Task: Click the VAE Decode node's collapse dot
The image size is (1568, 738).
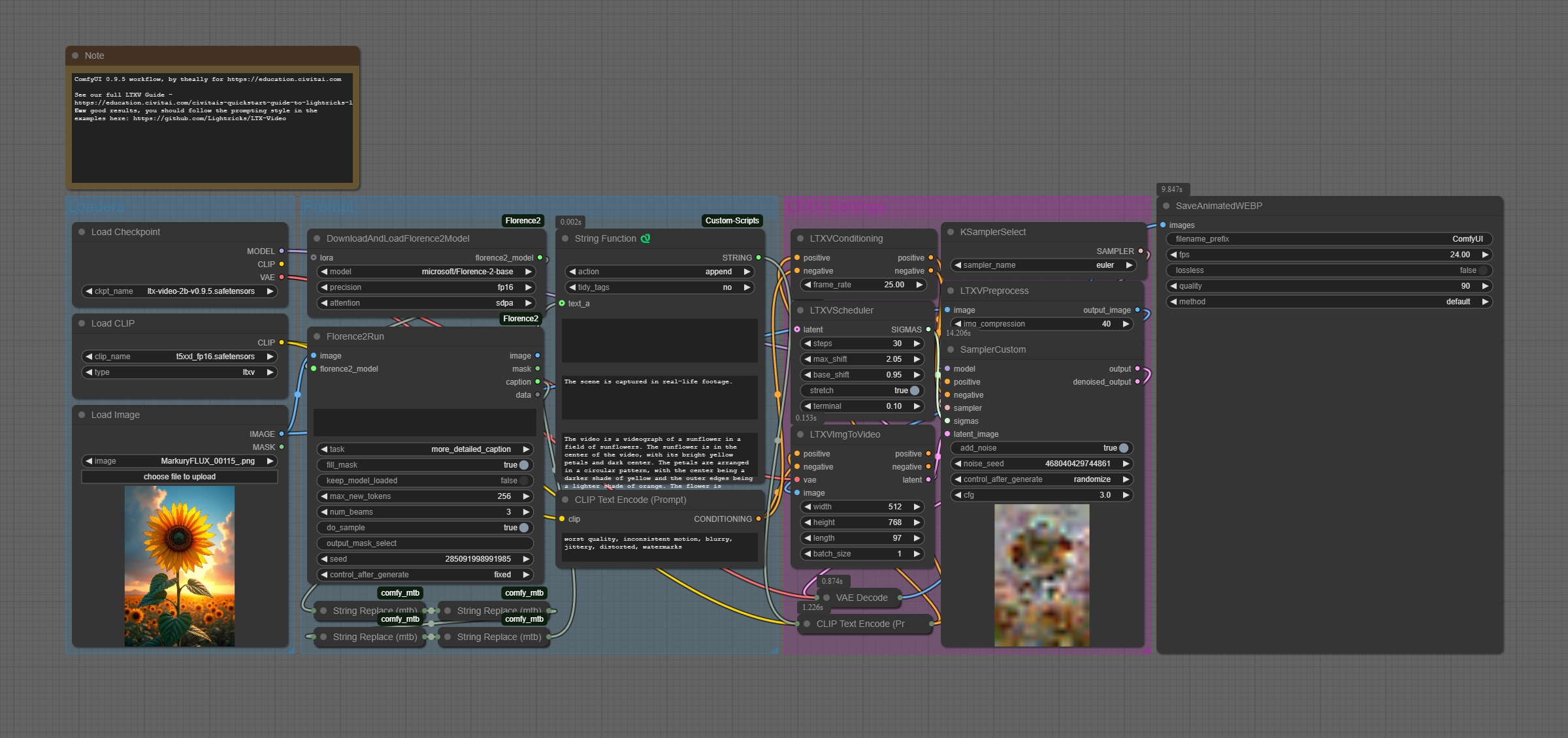Action: tap(826, 598)
